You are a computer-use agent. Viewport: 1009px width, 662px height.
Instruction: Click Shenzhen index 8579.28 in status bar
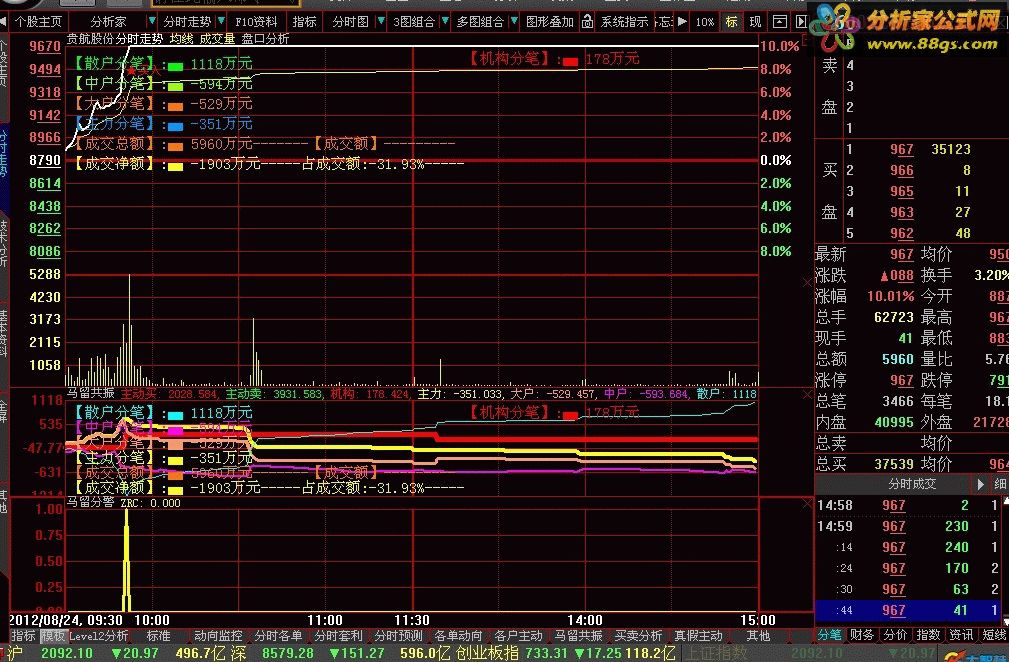[287, 654]
